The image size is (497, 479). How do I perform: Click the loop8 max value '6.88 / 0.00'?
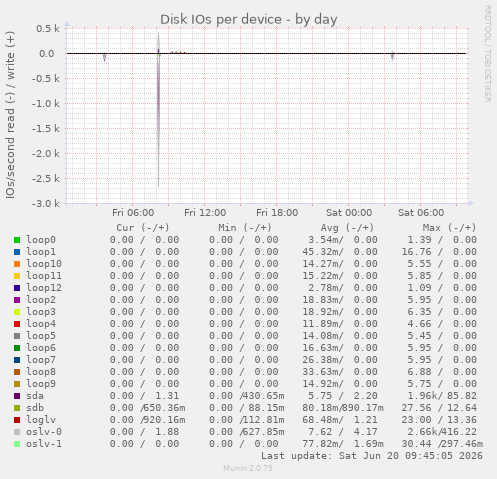tap(442, 372)
